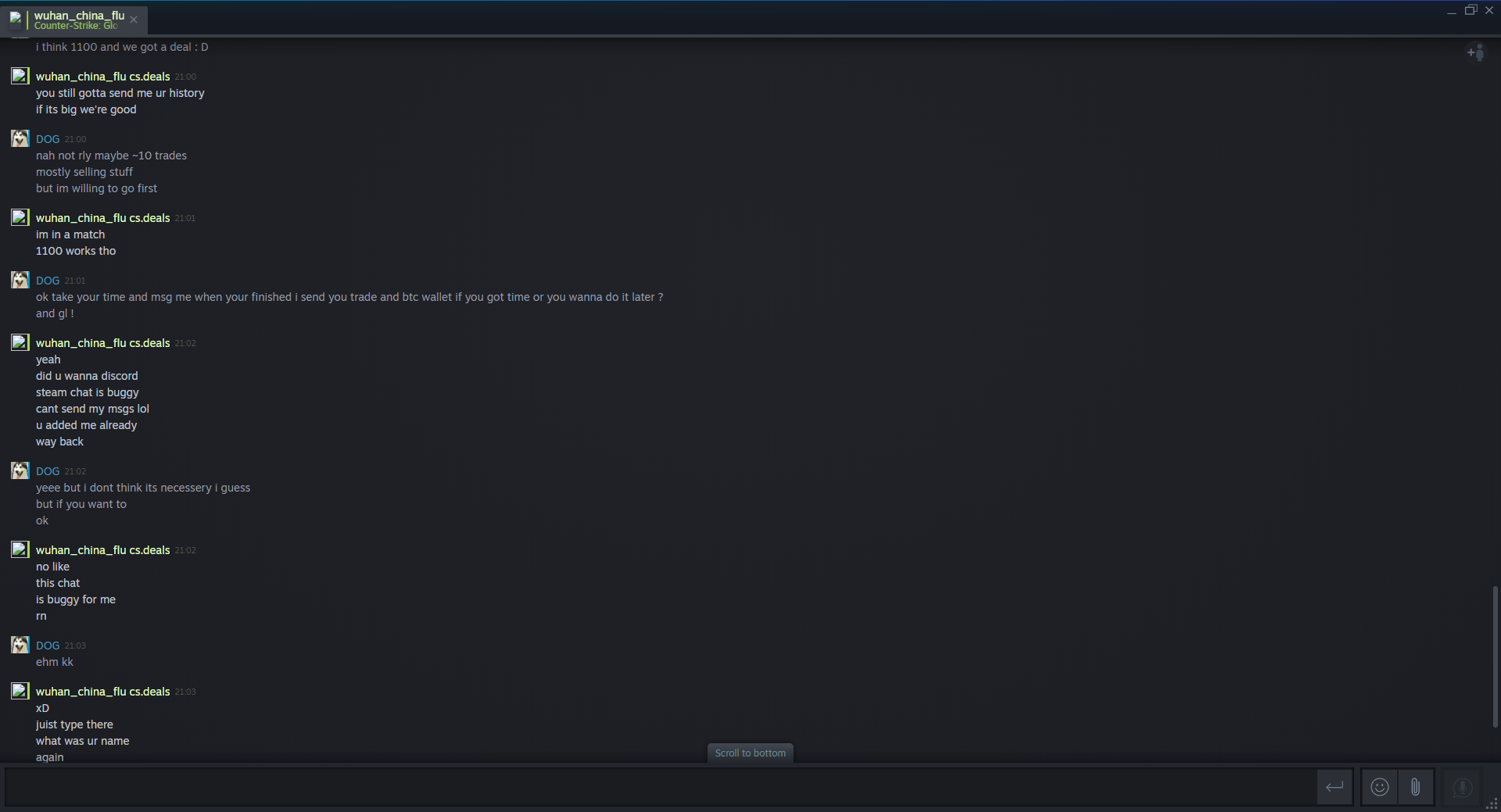
Task: Click the send message arrow button
Action: click(x=1334, y=787)
